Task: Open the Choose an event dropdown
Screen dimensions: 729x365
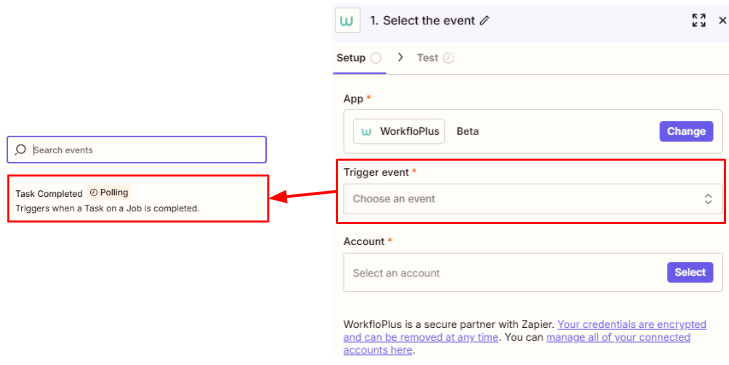Action: [x=533, y=199]
